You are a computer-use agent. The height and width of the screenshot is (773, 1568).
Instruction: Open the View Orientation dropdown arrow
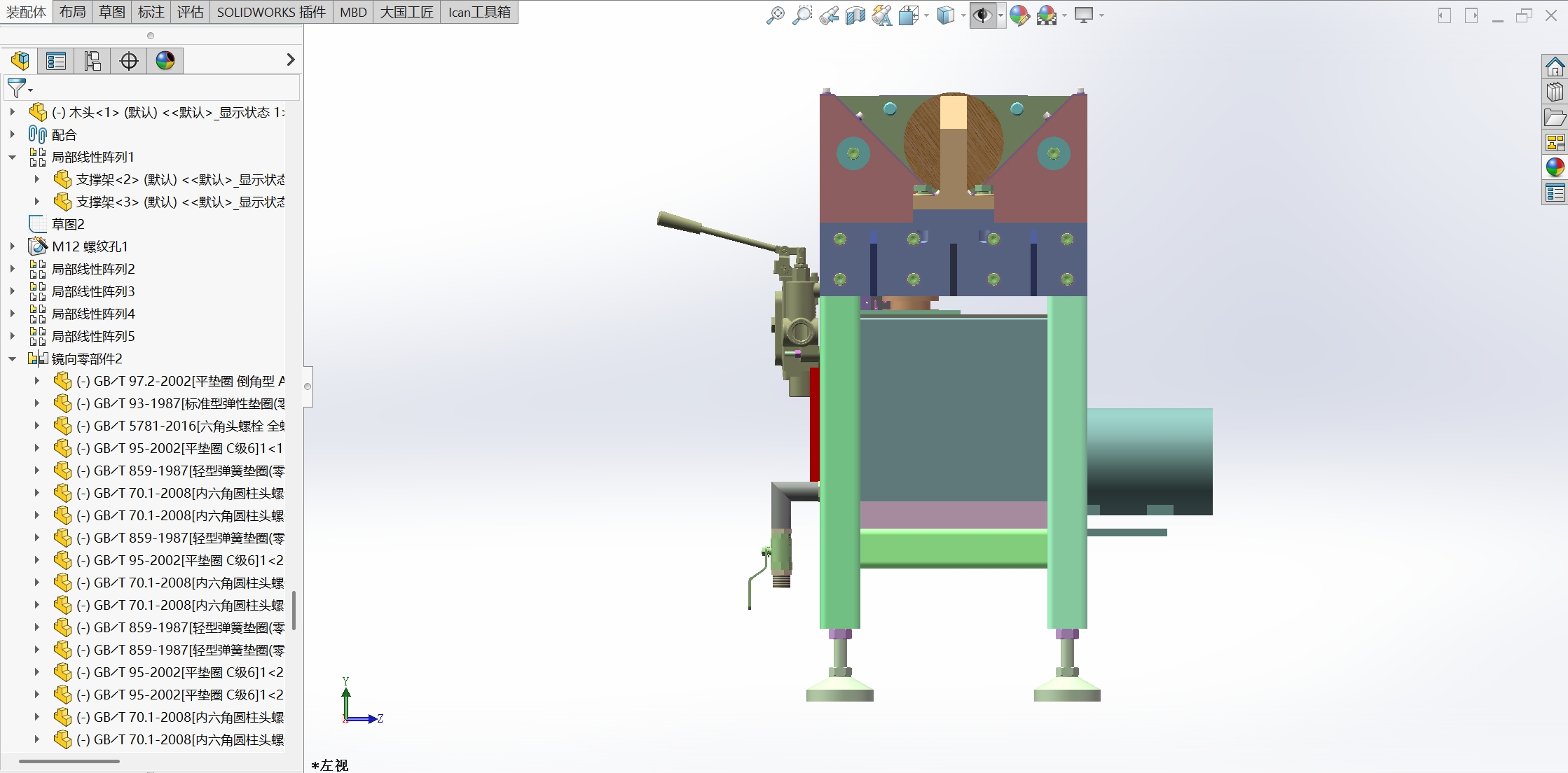click(927, 15)
